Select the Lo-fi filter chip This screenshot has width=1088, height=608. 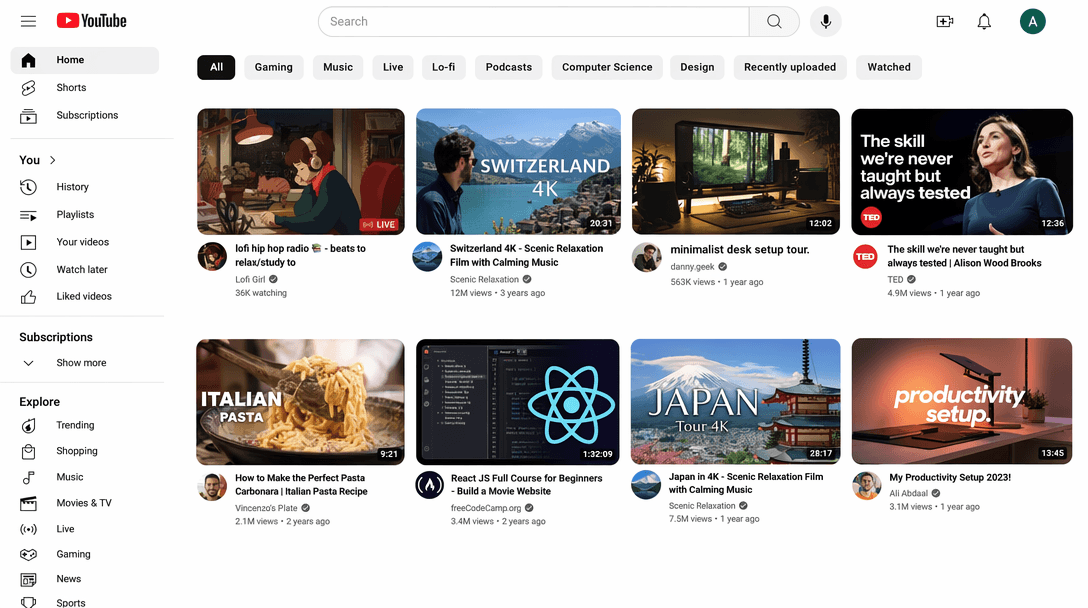tap(443, 67)
